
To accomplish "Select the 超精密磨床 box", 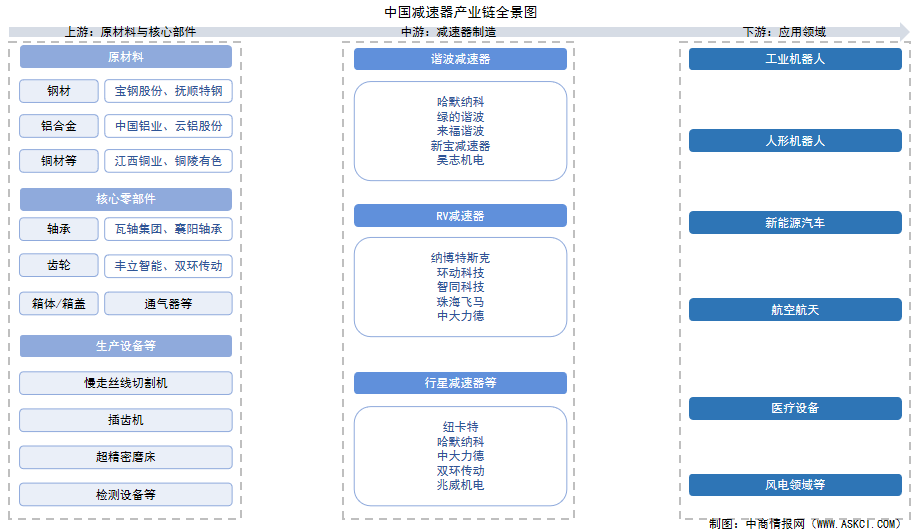I will tap(126, 457).
